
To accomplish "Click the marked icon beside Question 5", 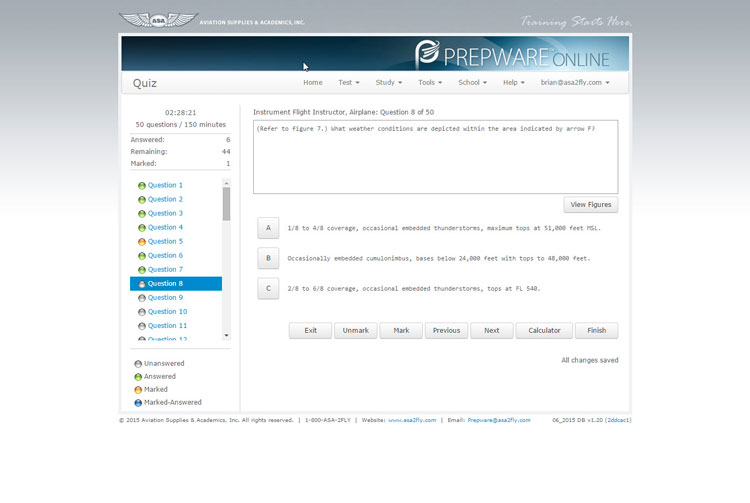I will pos(142,242).
